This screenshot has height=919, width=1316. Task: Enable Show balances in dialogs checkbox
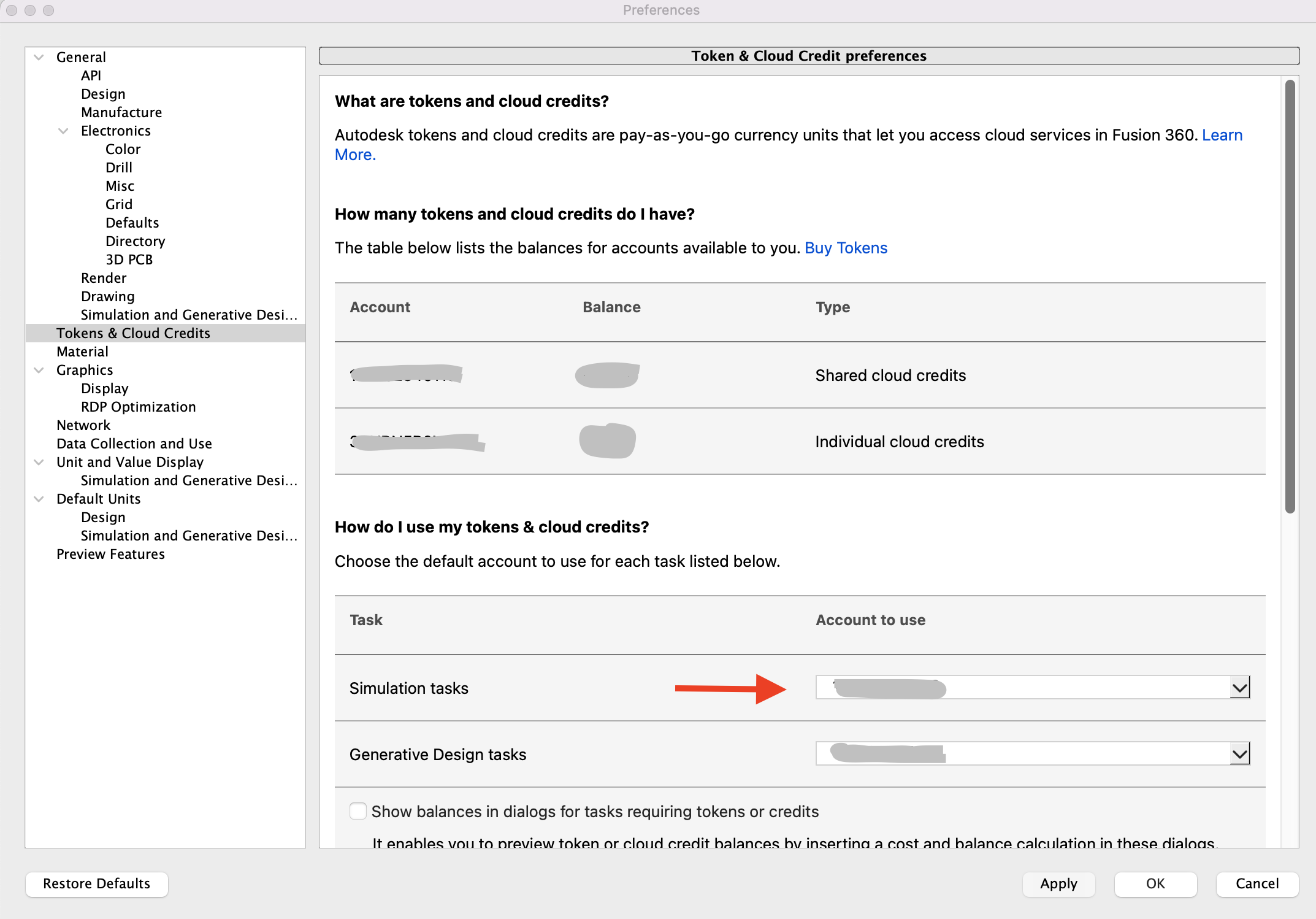(358, 811)
